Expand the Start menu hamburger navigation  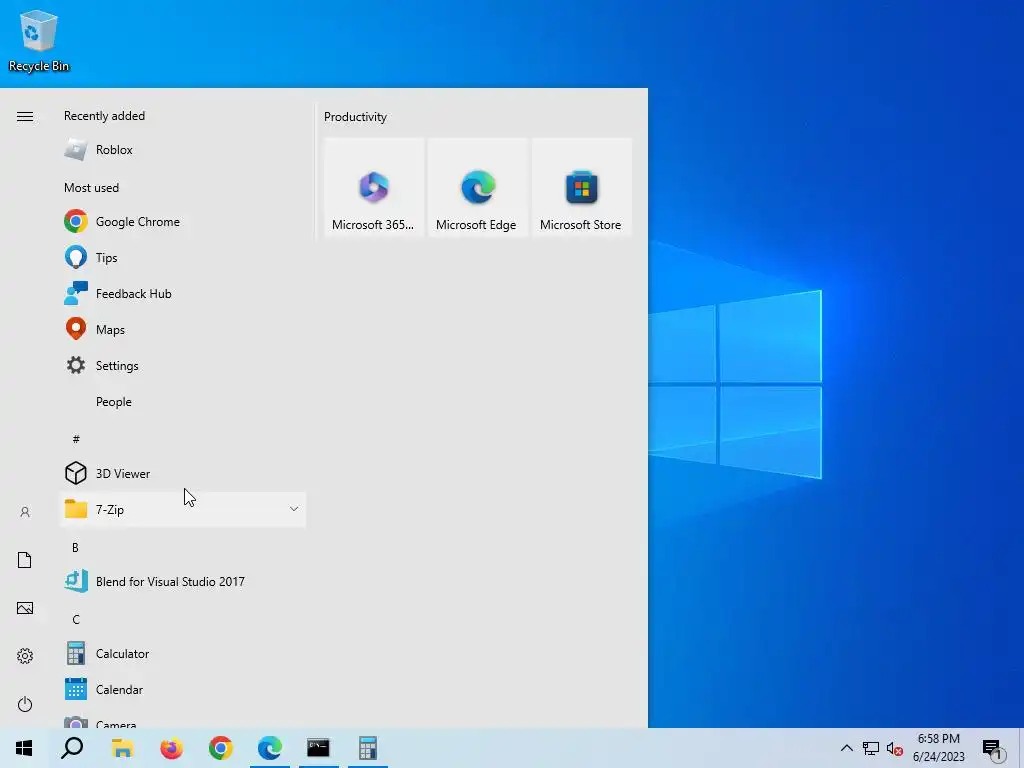(25, 116)
